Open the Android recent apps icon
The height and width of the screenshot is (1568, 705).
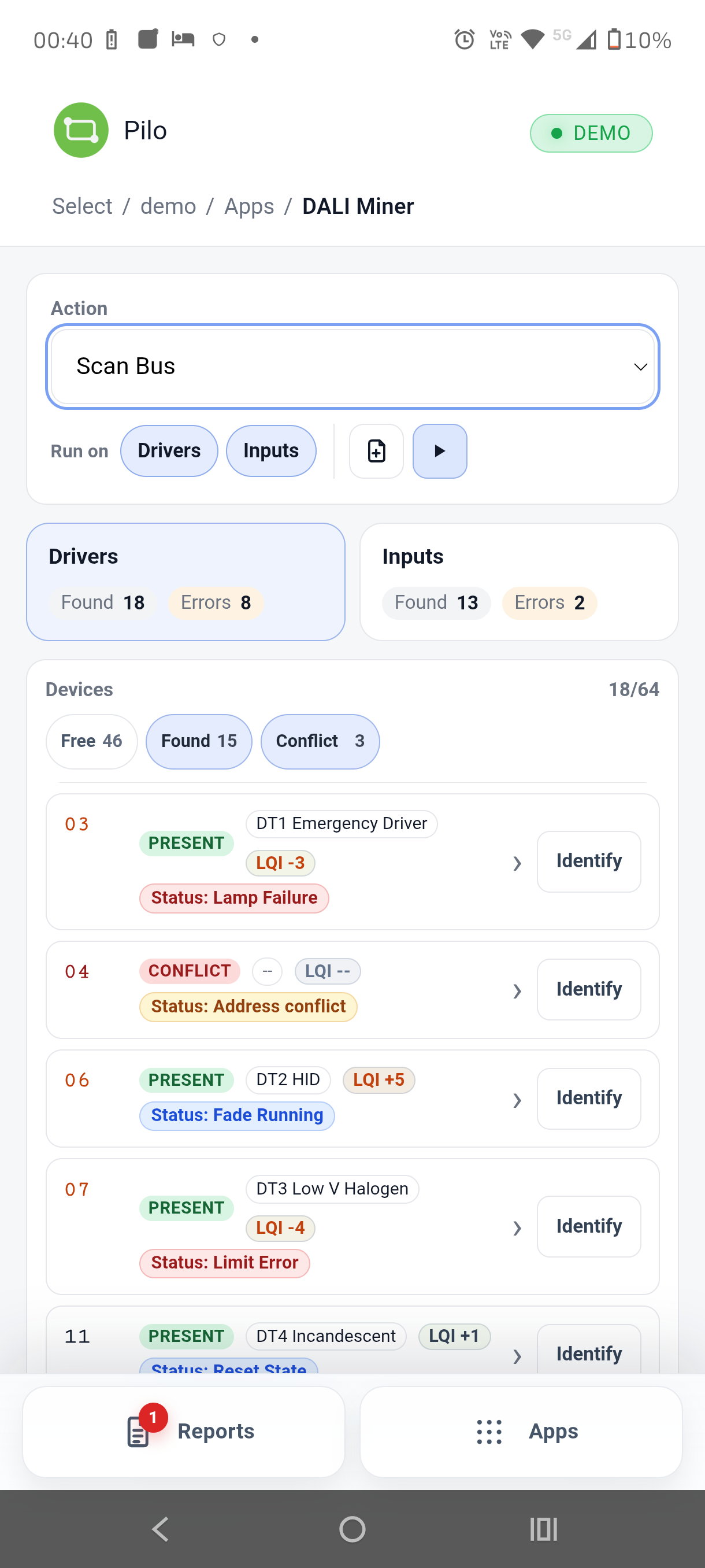point(544,1529)
